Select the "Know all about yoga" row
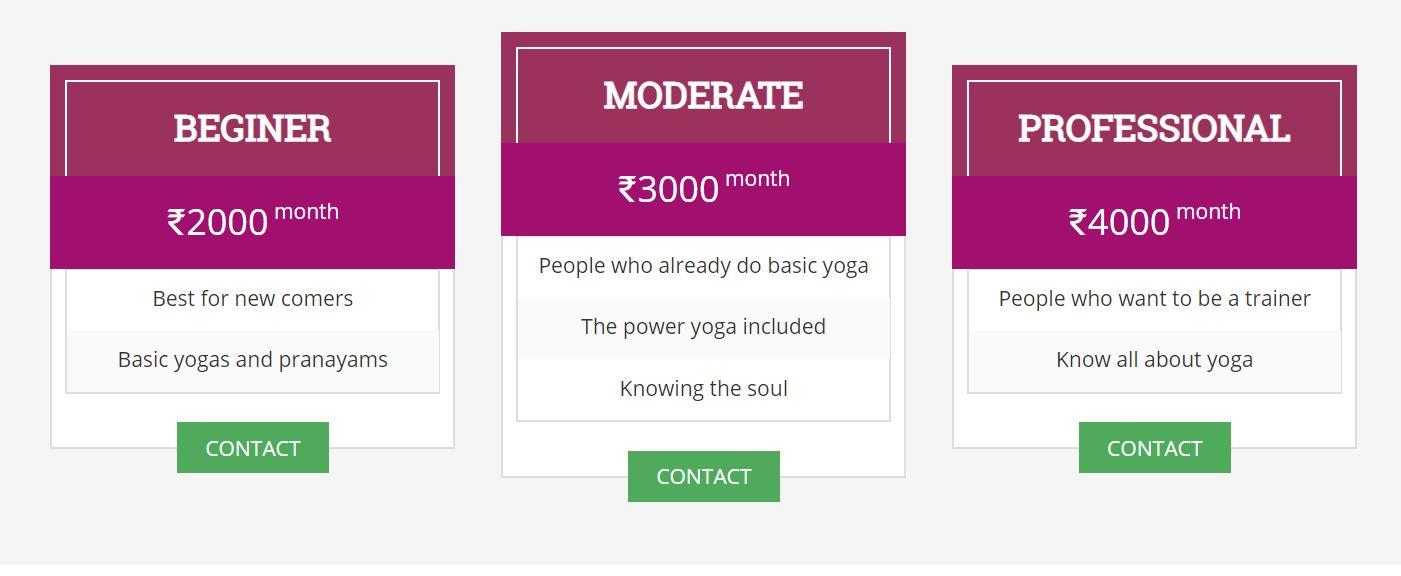1401x576 pixels. (x=1154, y=360)
